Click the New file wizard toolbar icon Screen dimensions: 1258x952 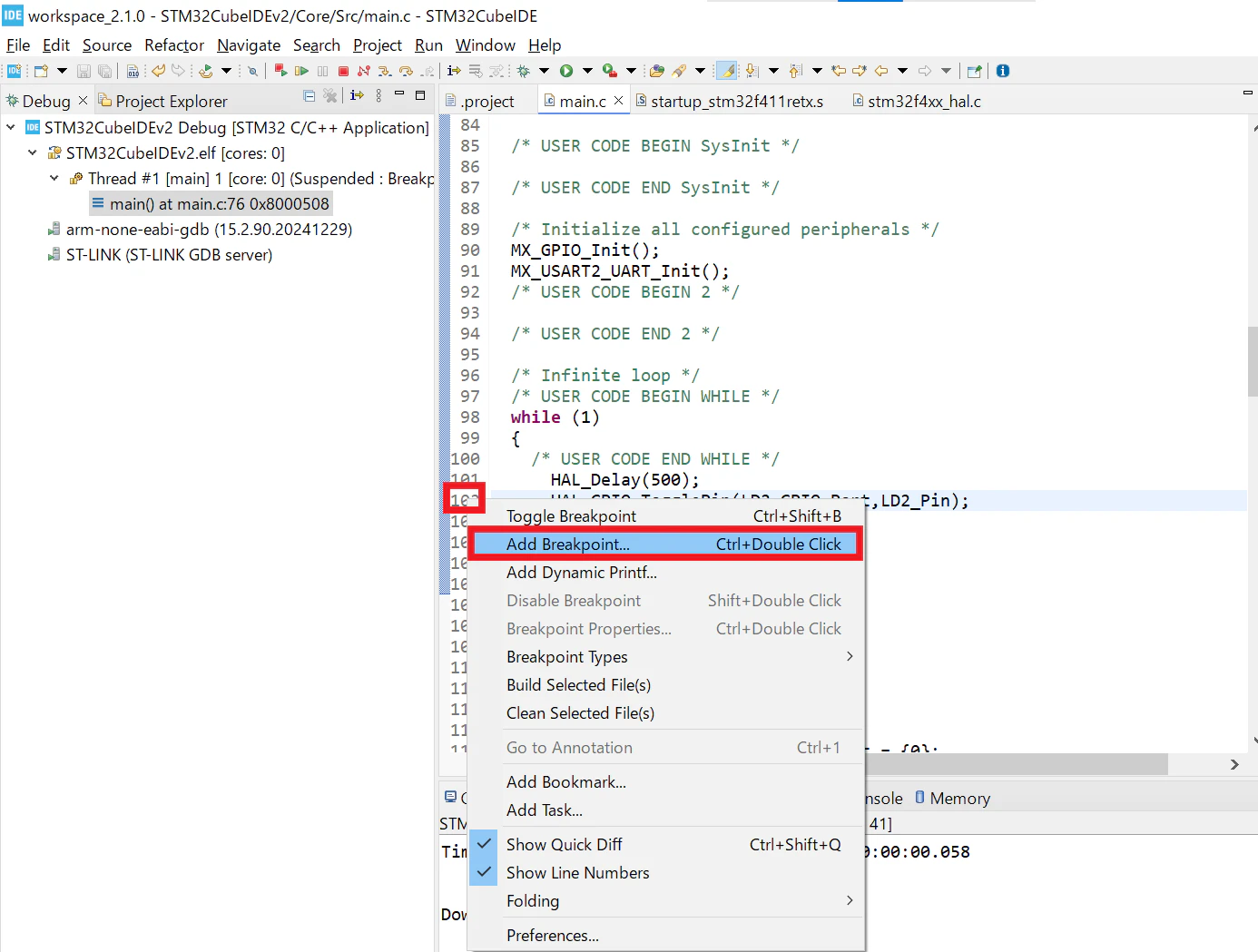tap(41, 71)
